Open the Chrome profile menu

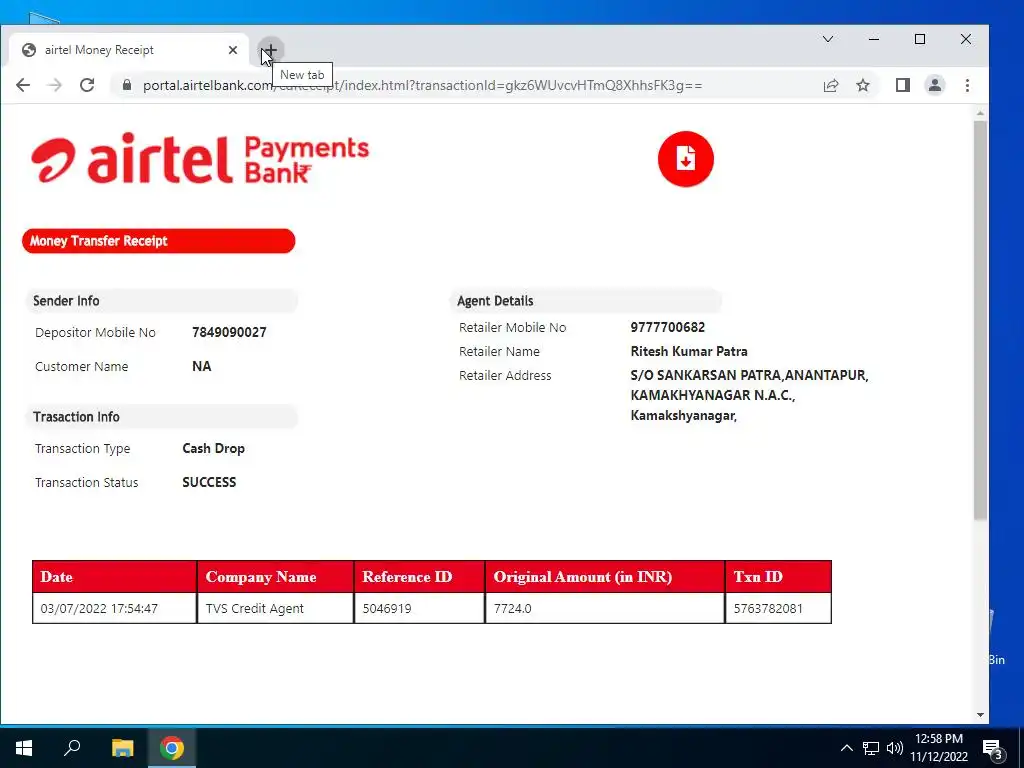(935, 85)
